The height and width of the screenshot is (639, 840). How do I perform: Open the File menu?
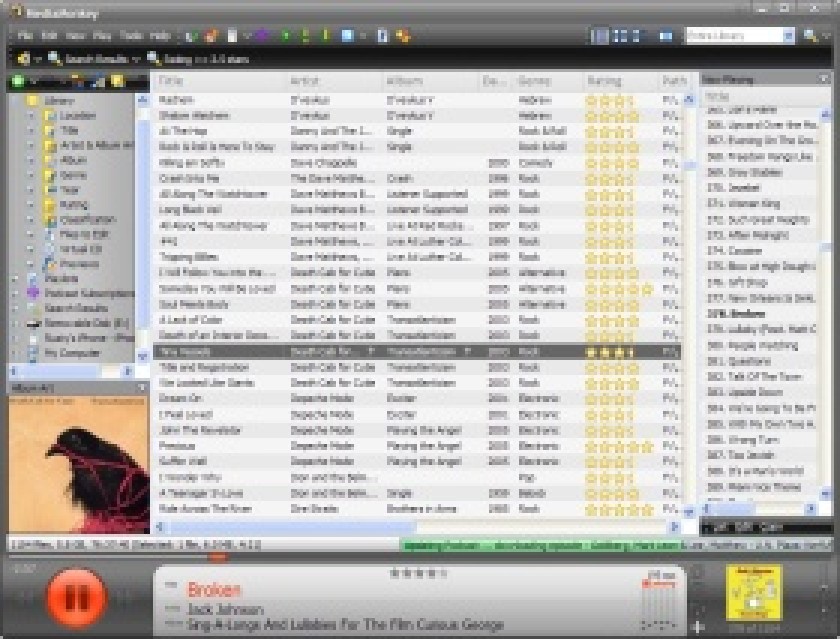pos(25,36)
